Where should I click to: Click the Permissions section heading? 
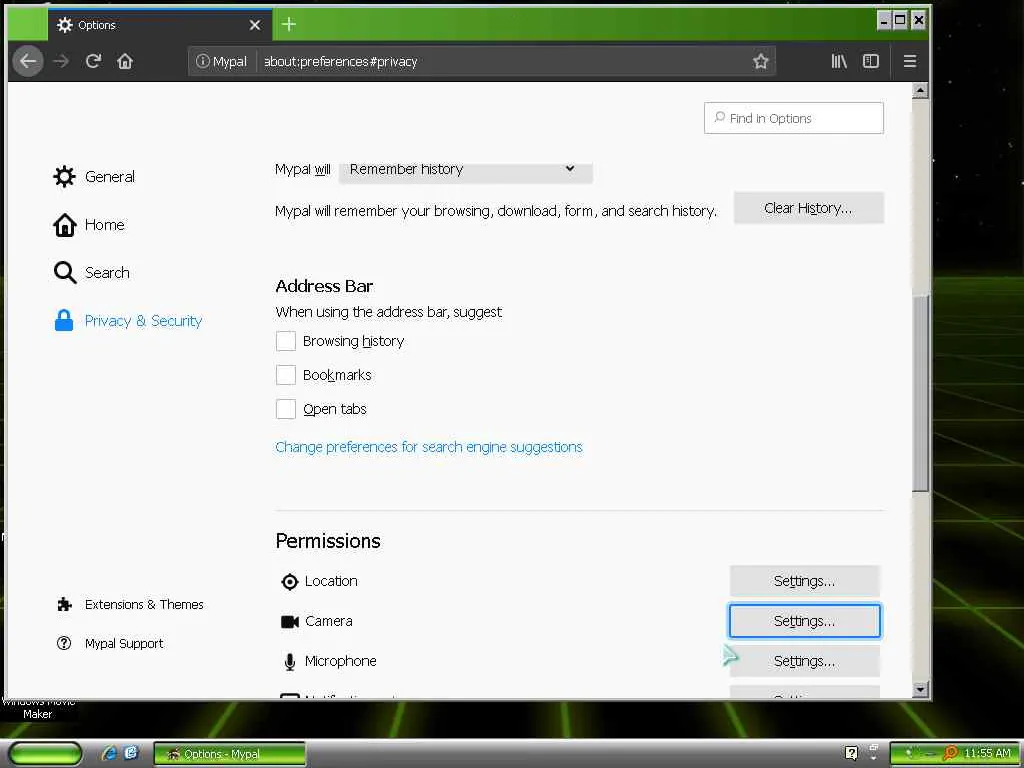(x=328, y=541)
